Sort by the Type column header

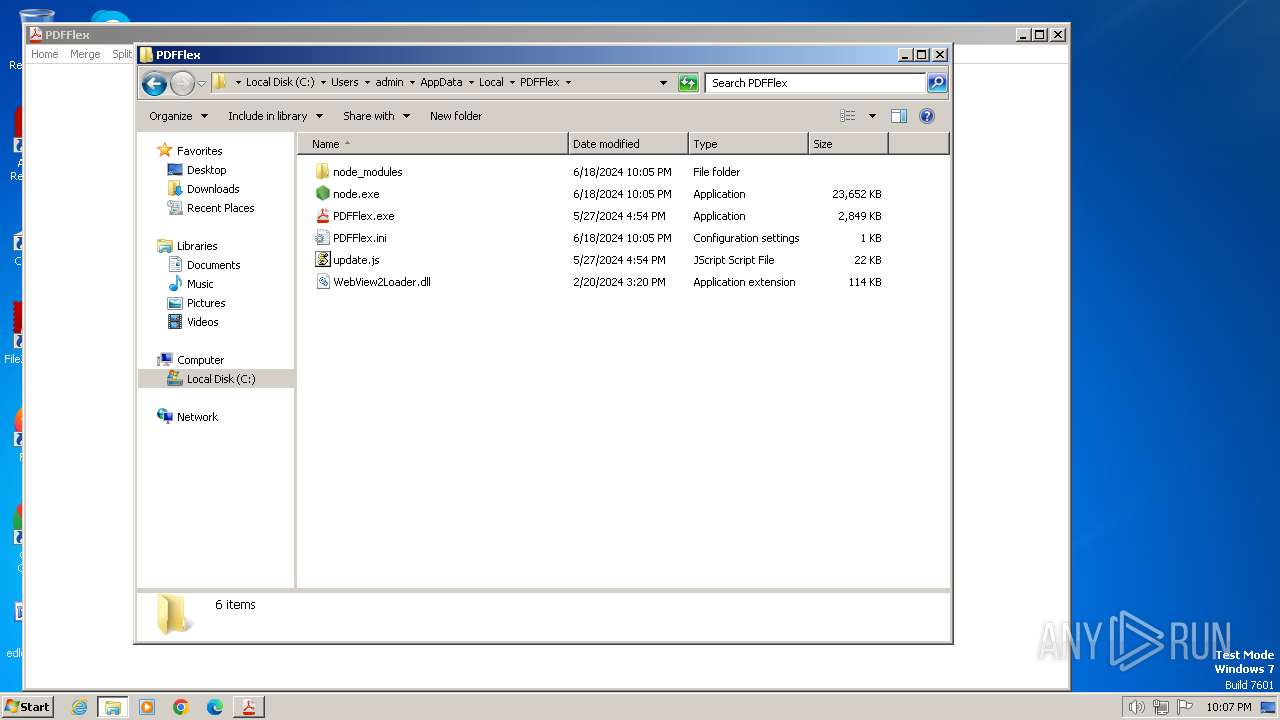coord(747,144)
